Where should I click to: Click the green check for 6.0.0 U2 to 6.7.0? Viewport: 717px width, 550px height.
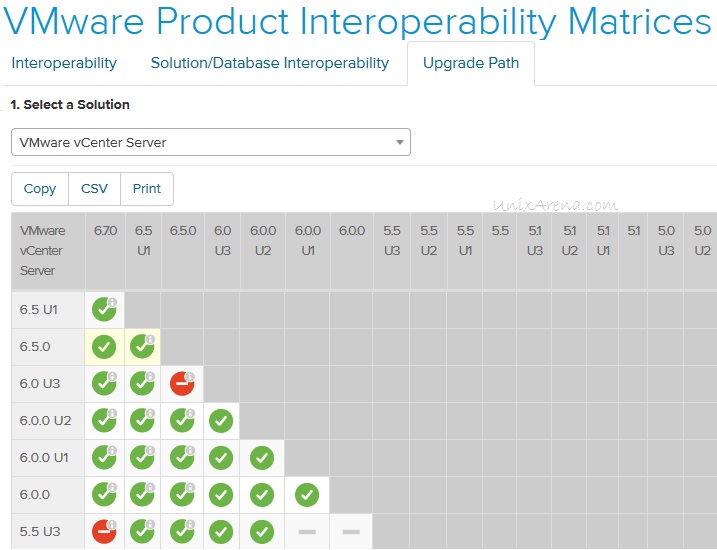104,421
